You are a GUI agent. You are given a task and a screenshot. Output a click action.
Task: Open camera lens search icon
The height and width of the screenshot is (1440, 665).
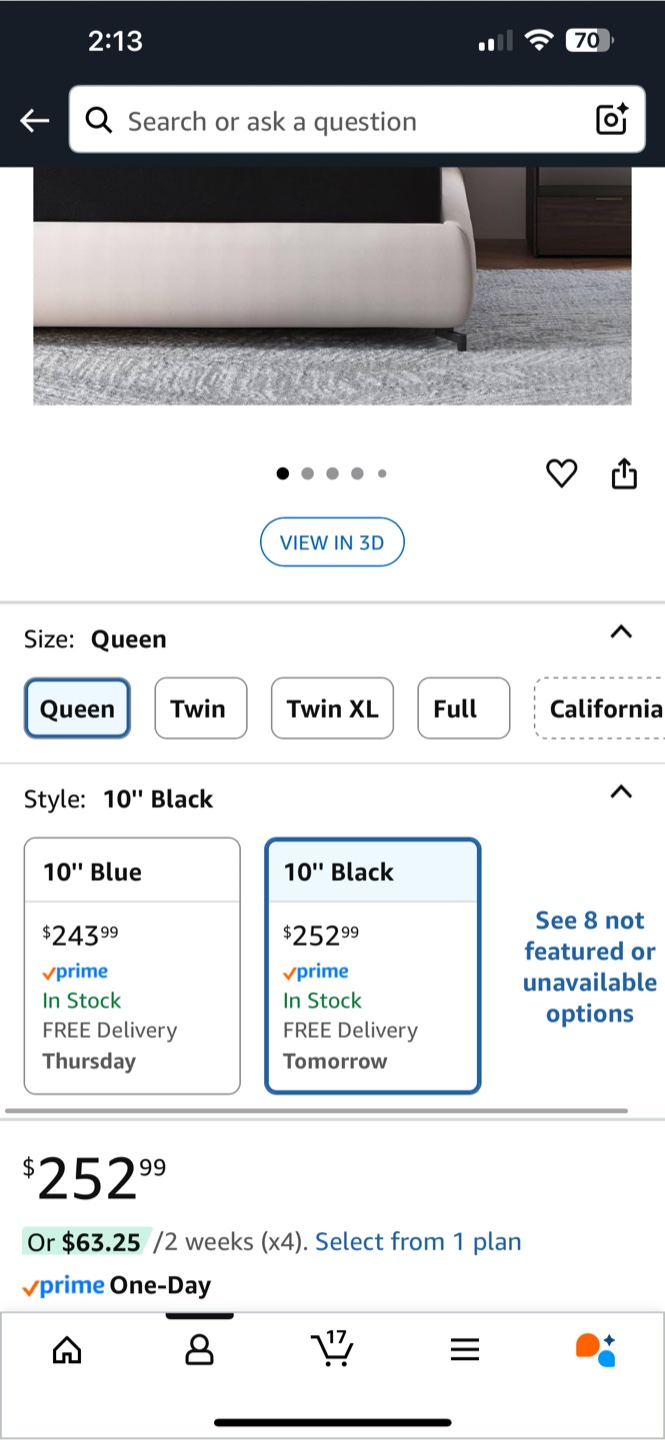[611, 120]
